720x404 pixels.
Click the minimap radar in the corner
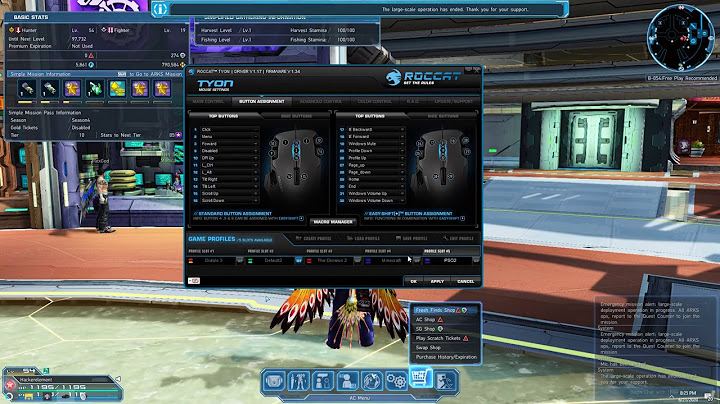click(680, 37)
